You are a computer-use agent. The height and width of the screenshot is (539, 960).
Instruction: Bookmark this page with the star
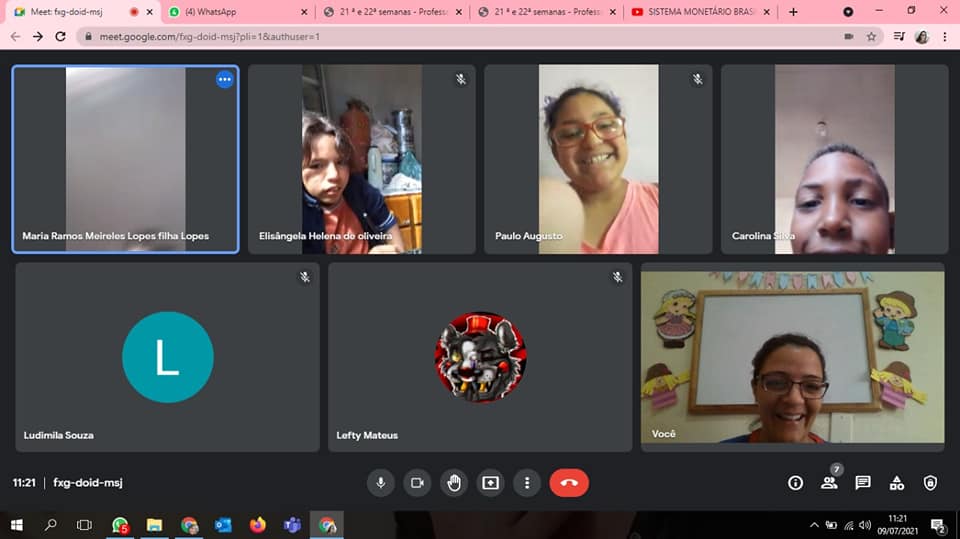[x=871, y=37]
